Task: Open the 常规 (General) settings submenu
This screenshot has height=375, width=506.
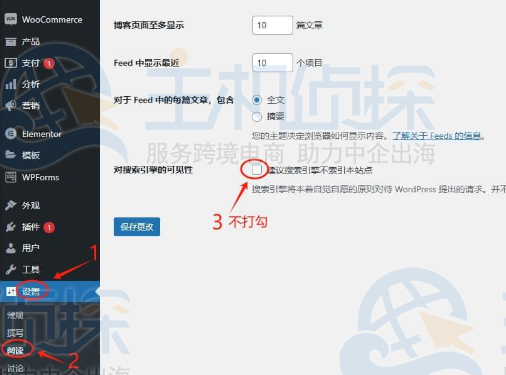Action: [x=15, y=315]
